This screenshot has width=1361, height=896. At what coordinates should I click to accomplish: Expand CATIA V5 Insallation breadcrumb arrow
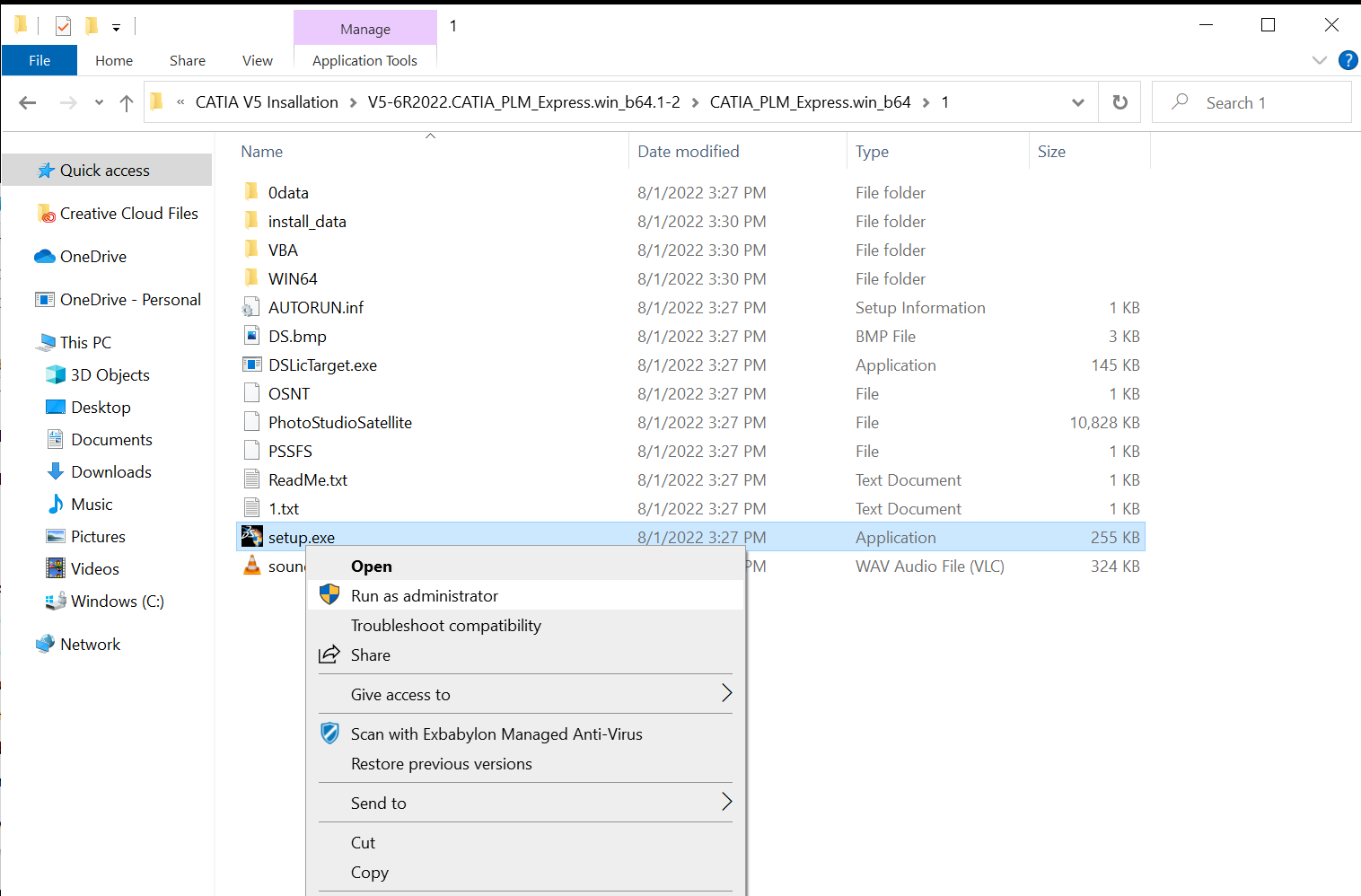click(x=353, y=102)
